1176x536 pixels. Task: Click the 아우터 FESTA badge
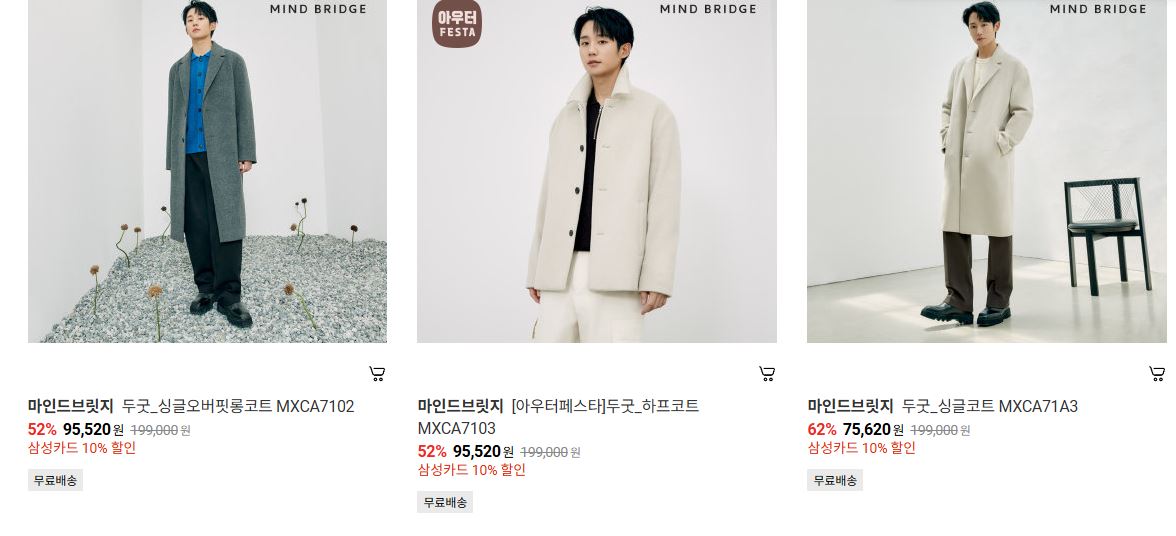457,24
